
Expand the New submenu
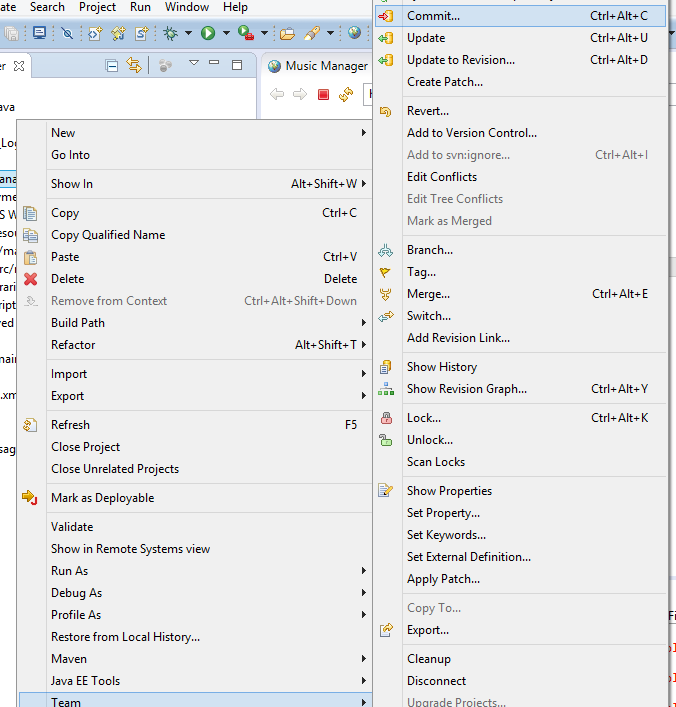363,133
